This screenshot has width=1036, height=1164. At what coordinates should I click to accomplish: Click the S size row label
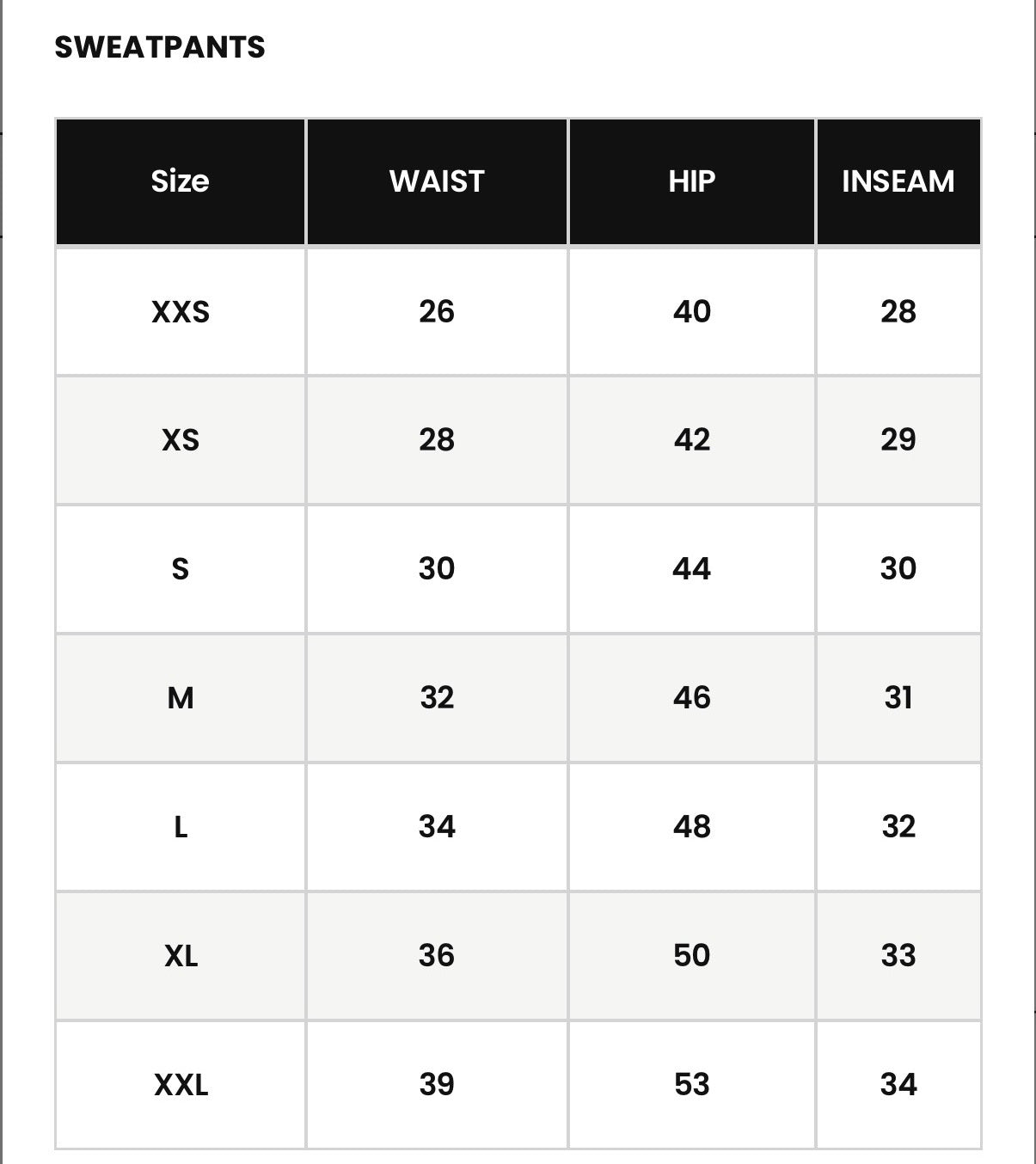tap(181, 569)
